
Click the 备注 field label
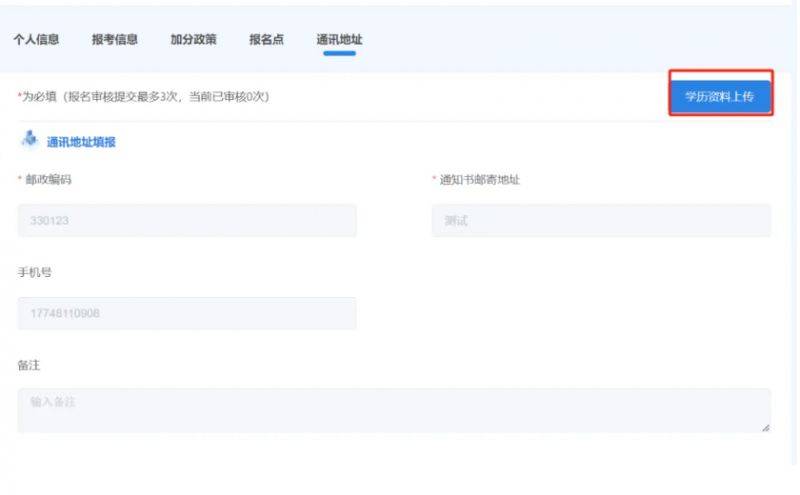coord(28,365)
